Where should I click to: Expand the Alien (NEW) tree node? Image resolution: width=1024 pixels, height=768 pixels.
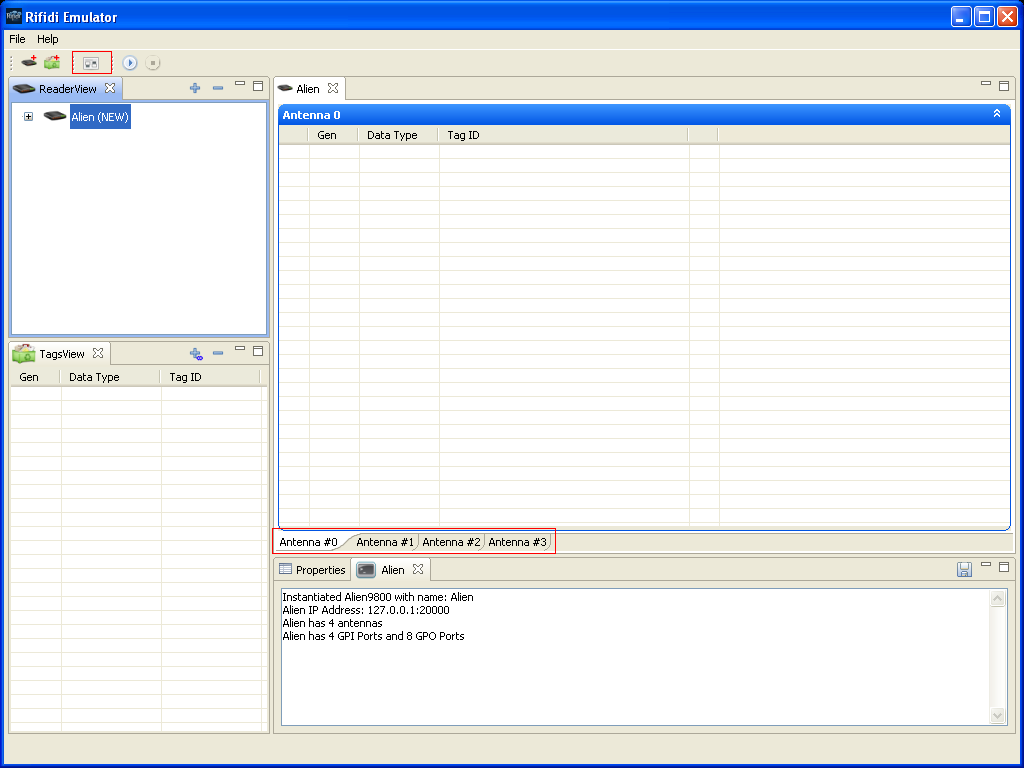click(28, 116)
